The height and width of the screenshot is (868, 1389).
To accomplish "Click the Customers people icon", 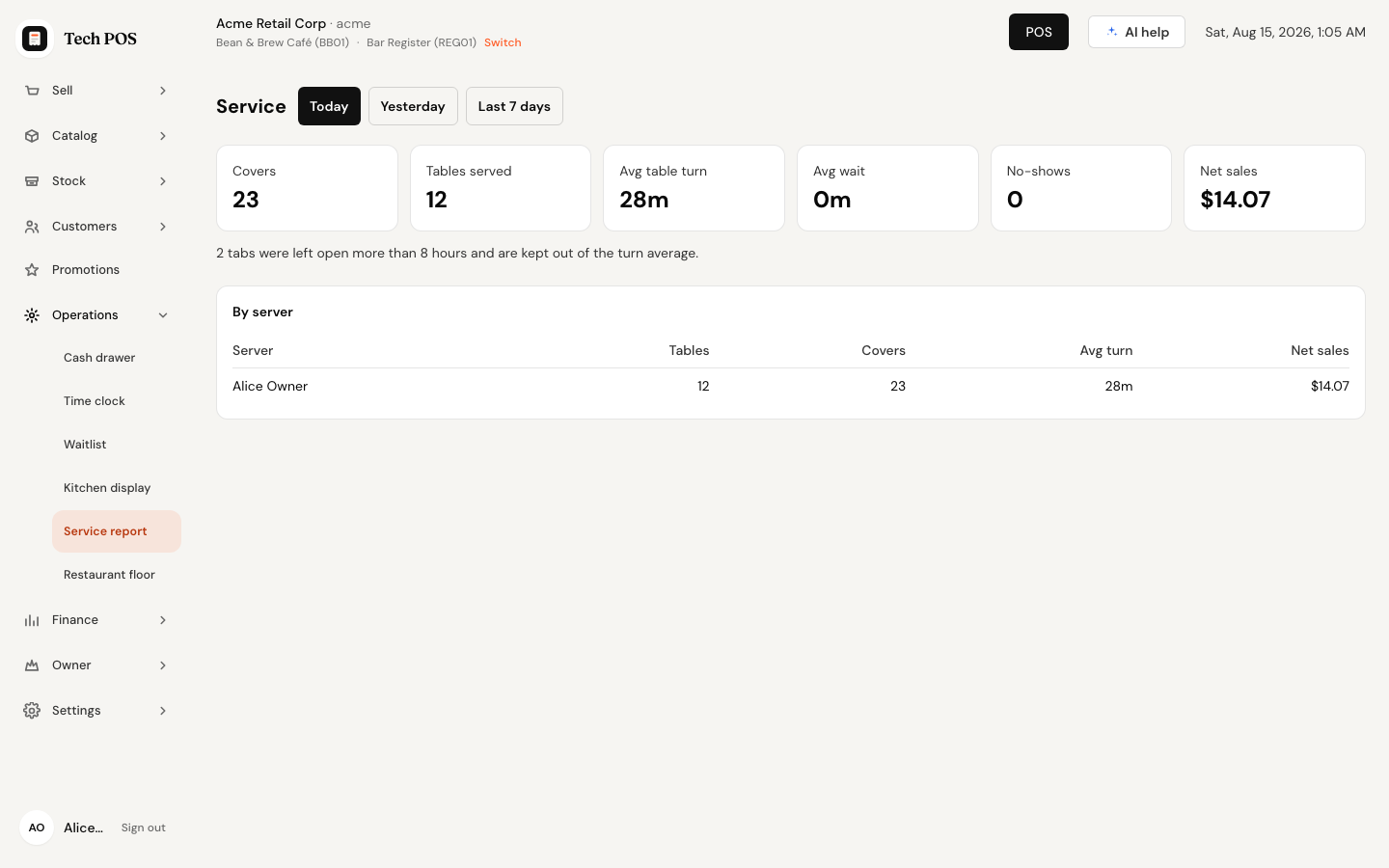I will click(32, 227).
